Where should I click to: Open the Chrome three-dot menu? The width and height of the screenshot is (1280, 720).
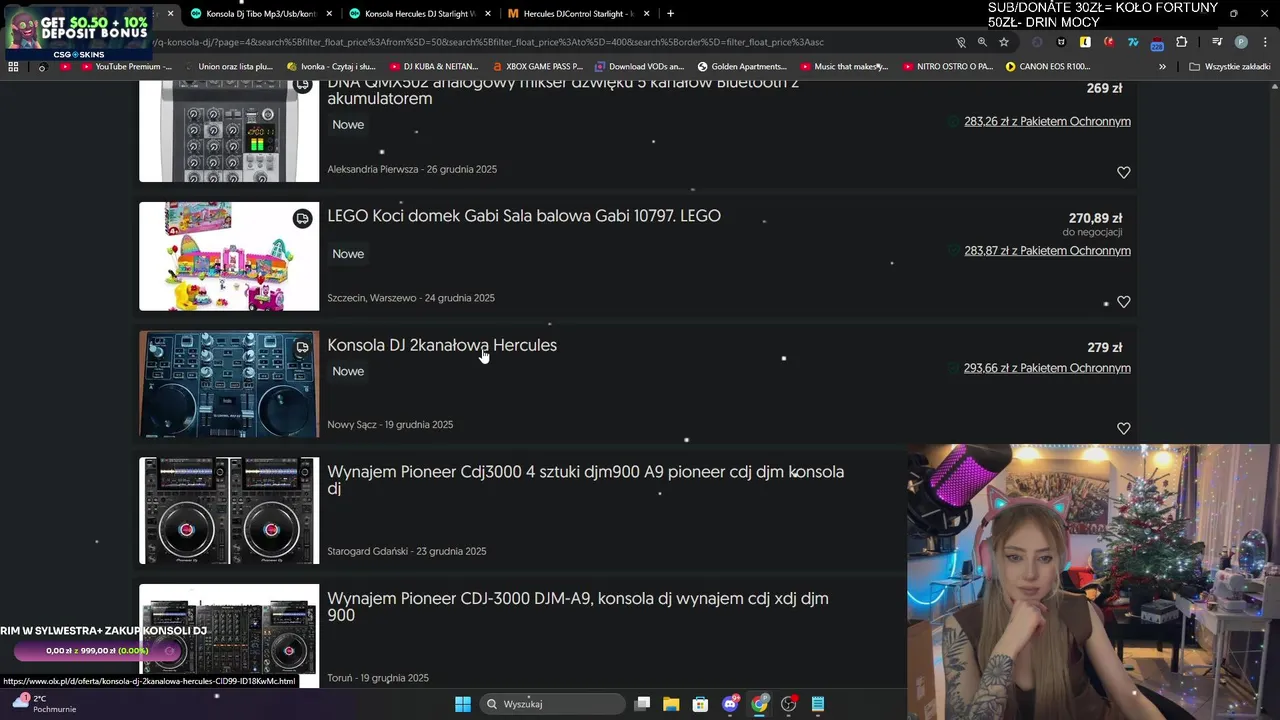(1263, 42)
